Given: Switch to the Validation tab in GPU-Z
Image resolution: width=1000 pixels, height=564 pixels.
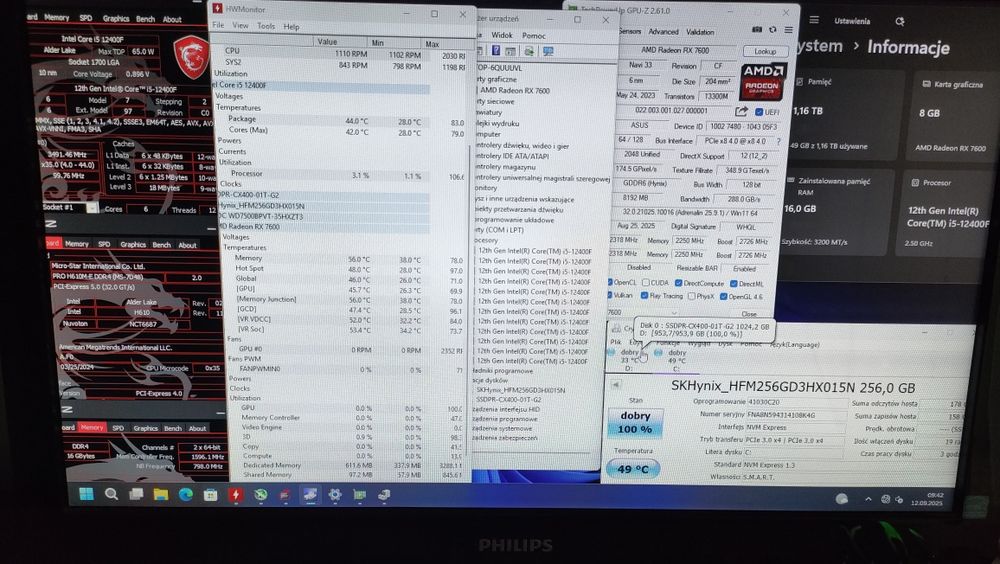Looking at the screenshot, I should 700,32.
